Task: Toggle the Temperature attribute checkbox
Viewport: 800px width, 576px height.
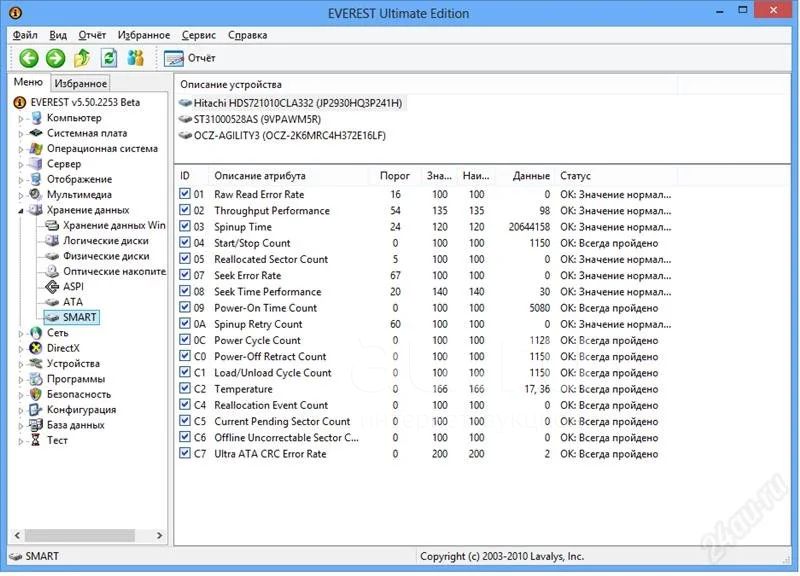Action: click(x=185, y=389)
